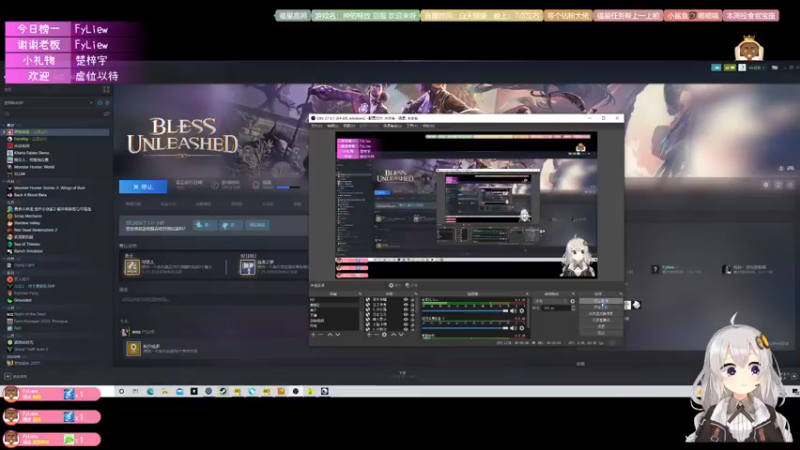This screenshot has height=450, width=800.
Task: Lock the second source with its padlock icon
Action: tap(412, 305)
